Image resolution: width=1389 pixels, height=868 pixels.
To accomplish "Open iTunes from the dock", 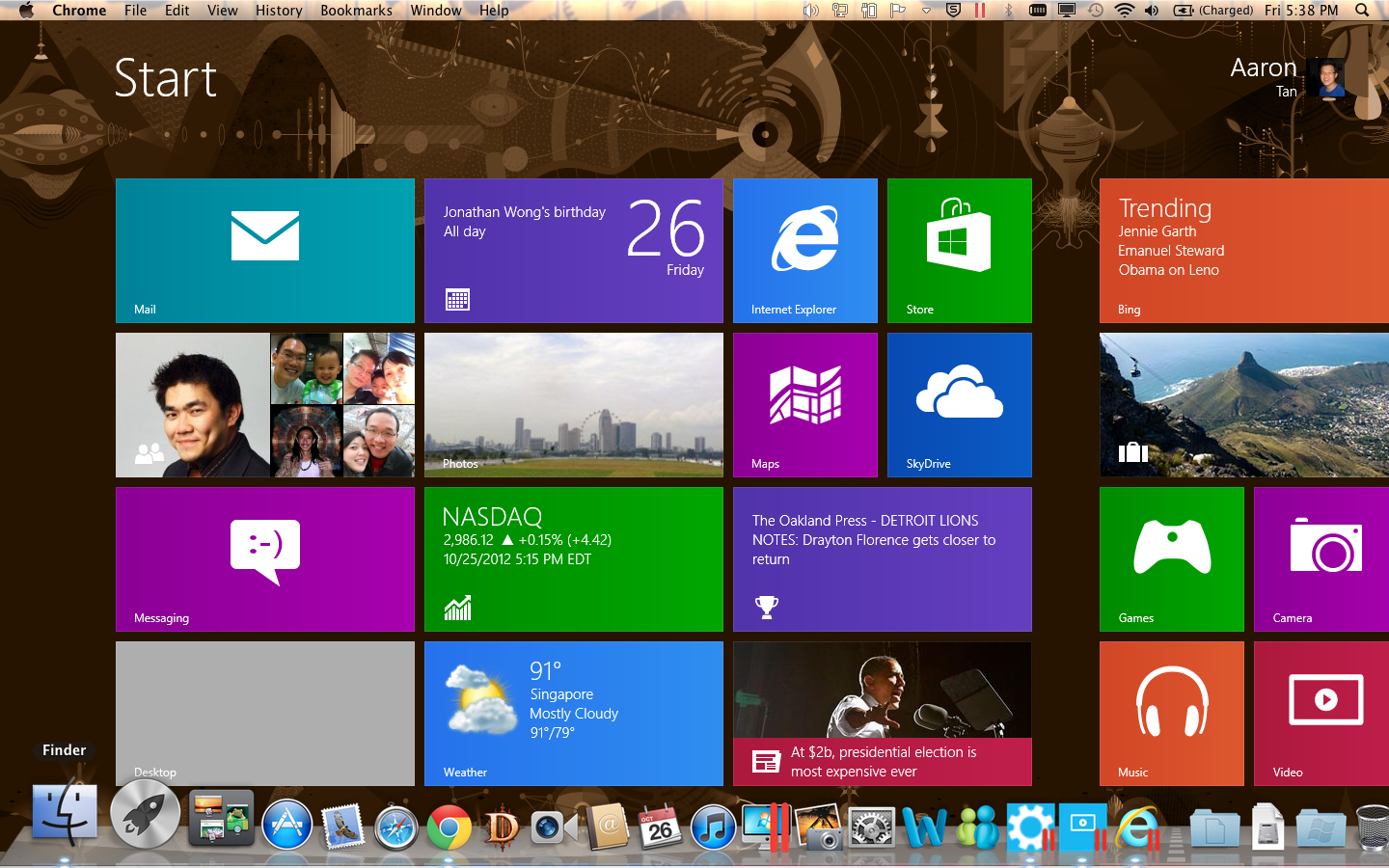I will click(x=714, y=827).
